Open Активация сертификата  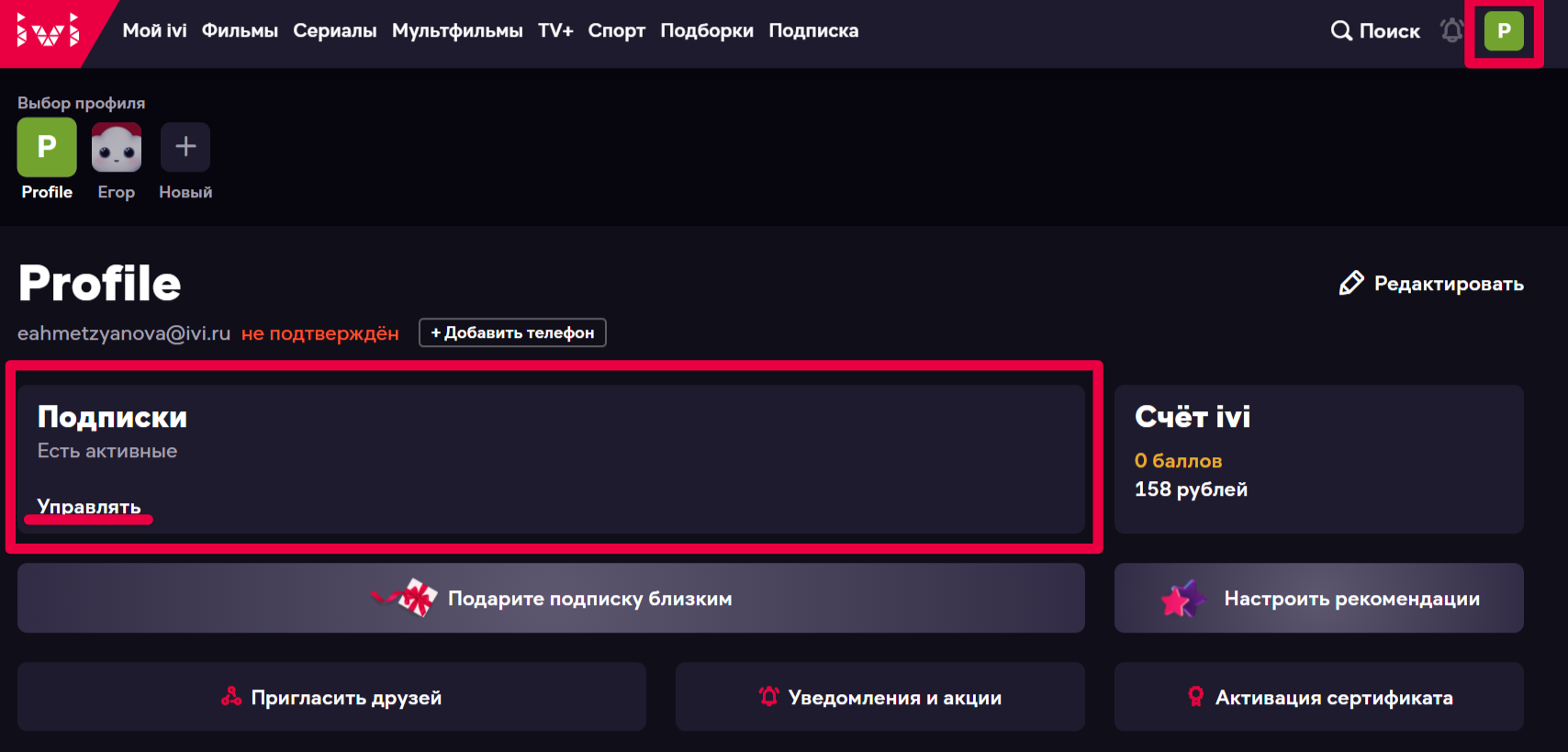click(x=1318, y=698)
